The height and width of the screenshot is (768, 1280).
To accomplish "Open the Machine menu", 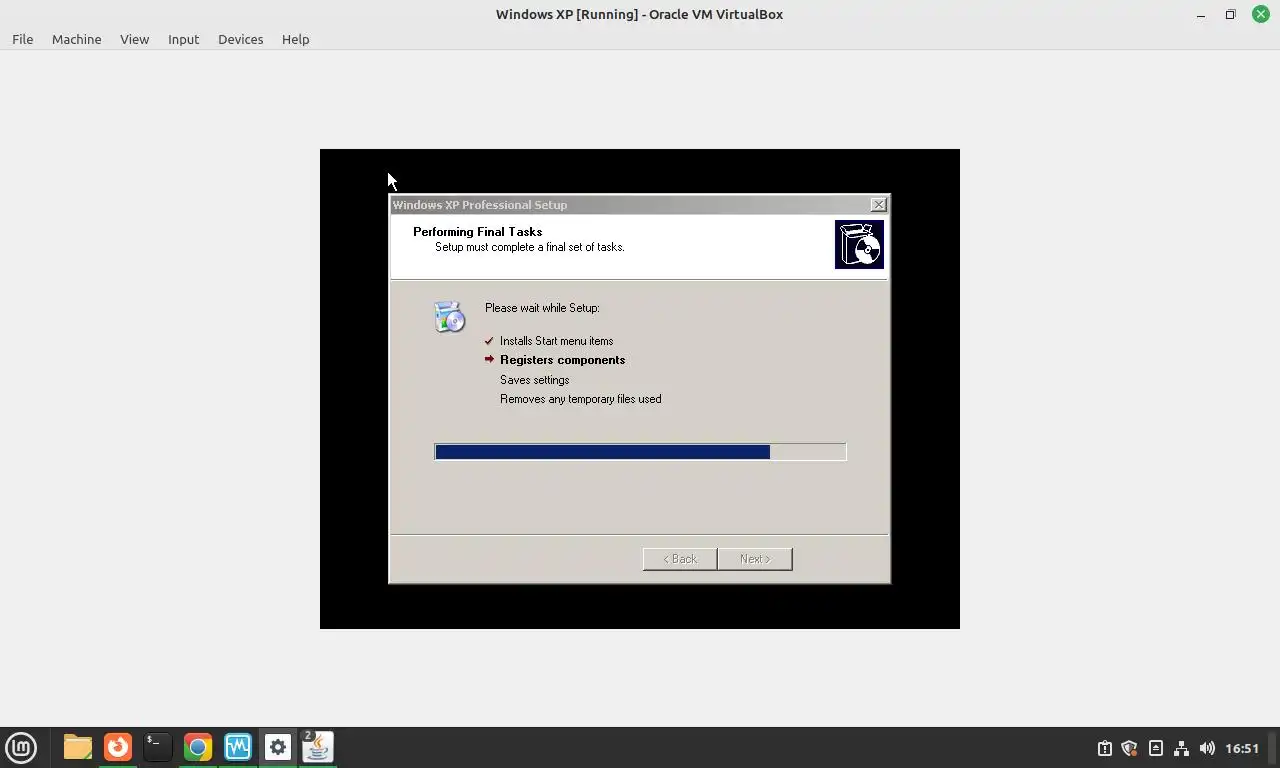I will tap(76, 39).
